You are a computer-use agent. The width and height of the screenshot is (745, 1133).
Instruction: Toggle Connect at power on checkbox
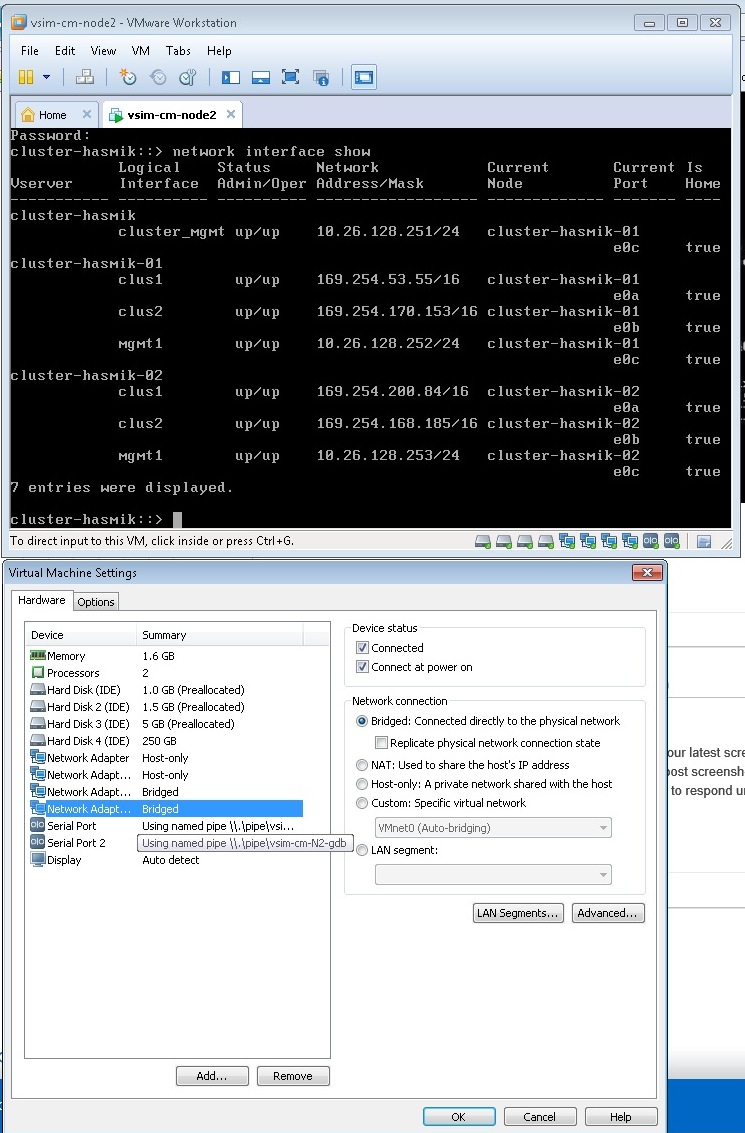tap(363, 667)
